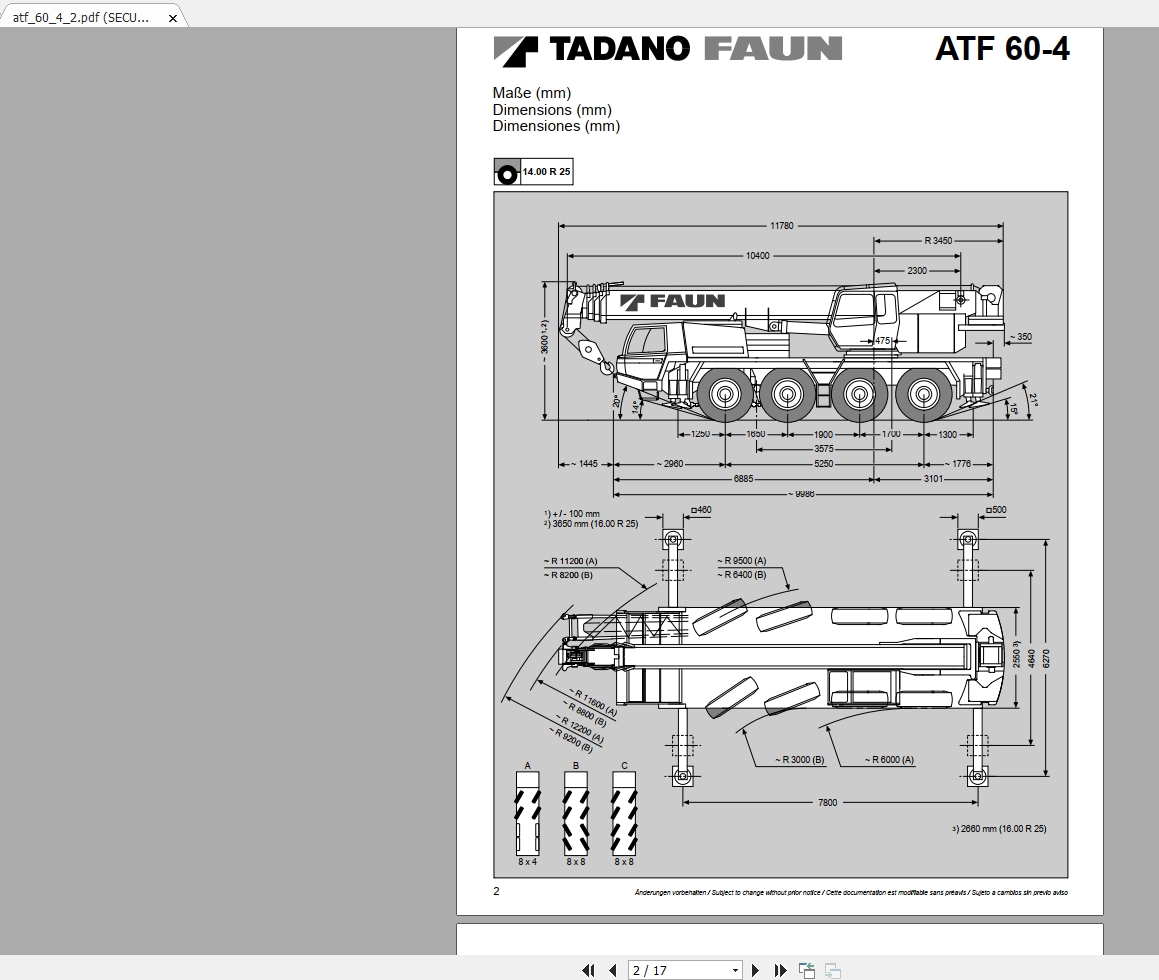Navigate back using the previous-view window icon
The width and height of the screenshot is (1159, 980).
(x=806, y=970)
